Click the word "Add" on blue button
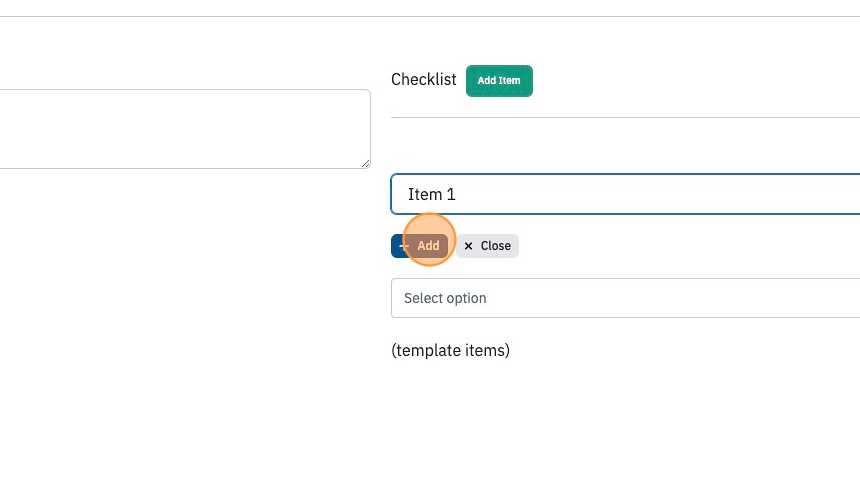This screenshot has height=481, width=860. point(428,246)
